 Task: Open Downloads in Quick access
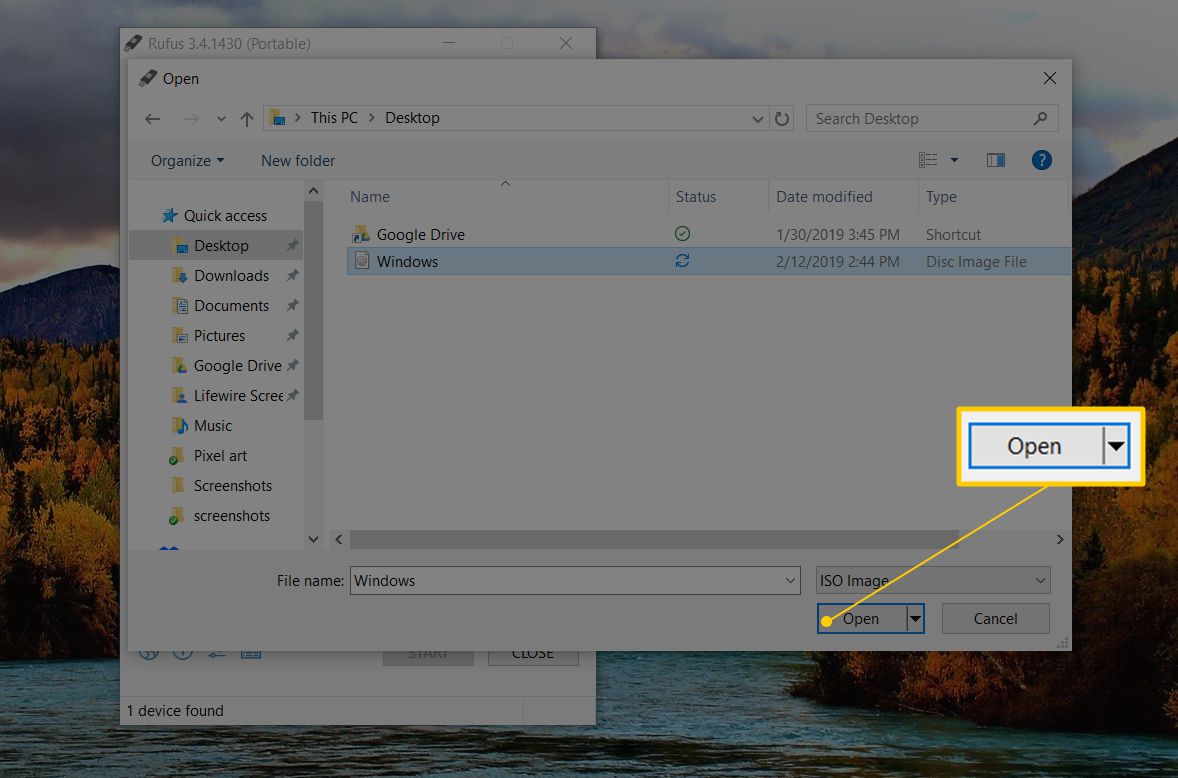pyautogui.click(x=231, y=276)
